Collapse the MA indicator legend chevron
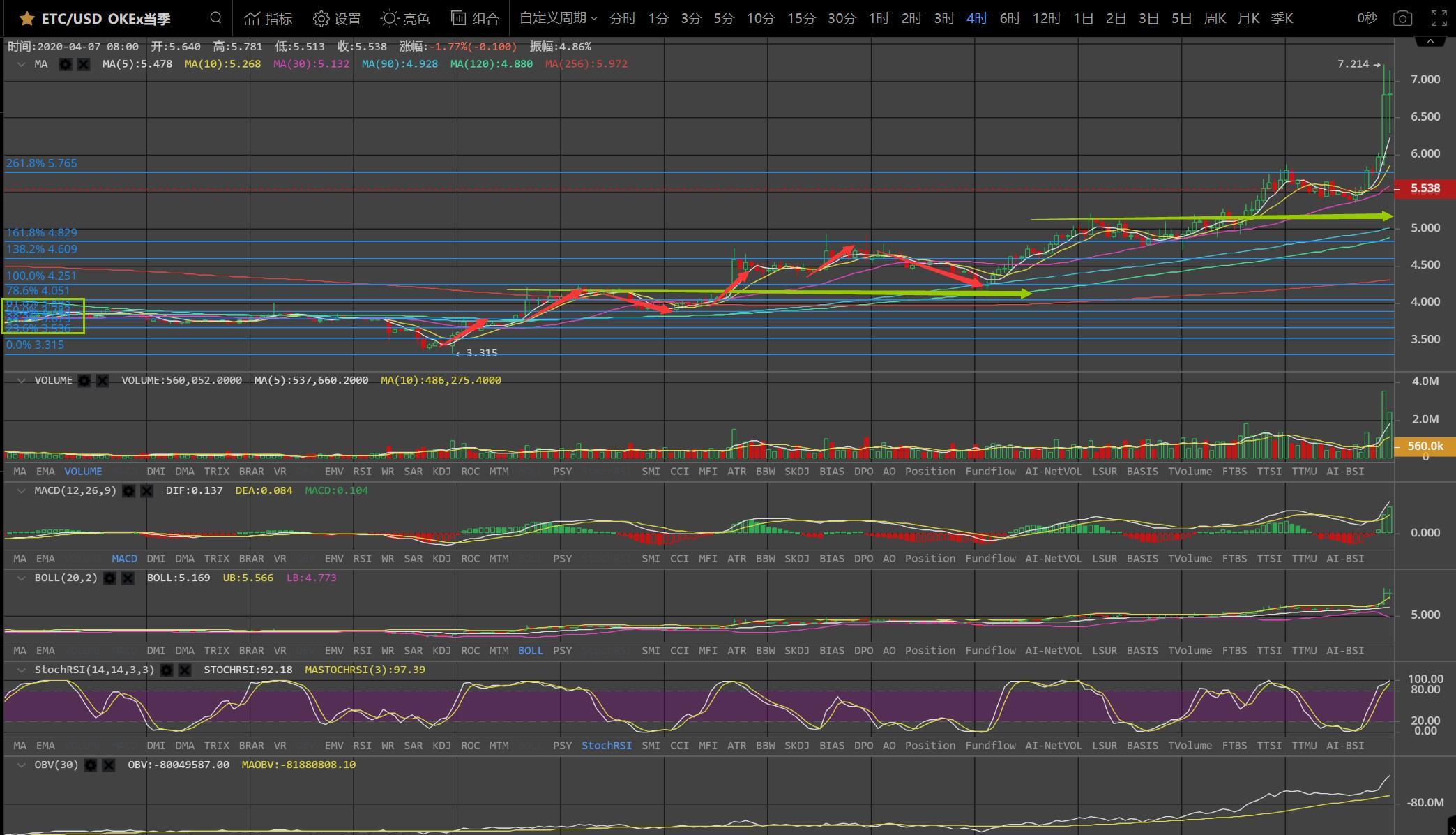Image resolution: width=1456 pixels, height=835 pixels. click(x=21, y=64)
